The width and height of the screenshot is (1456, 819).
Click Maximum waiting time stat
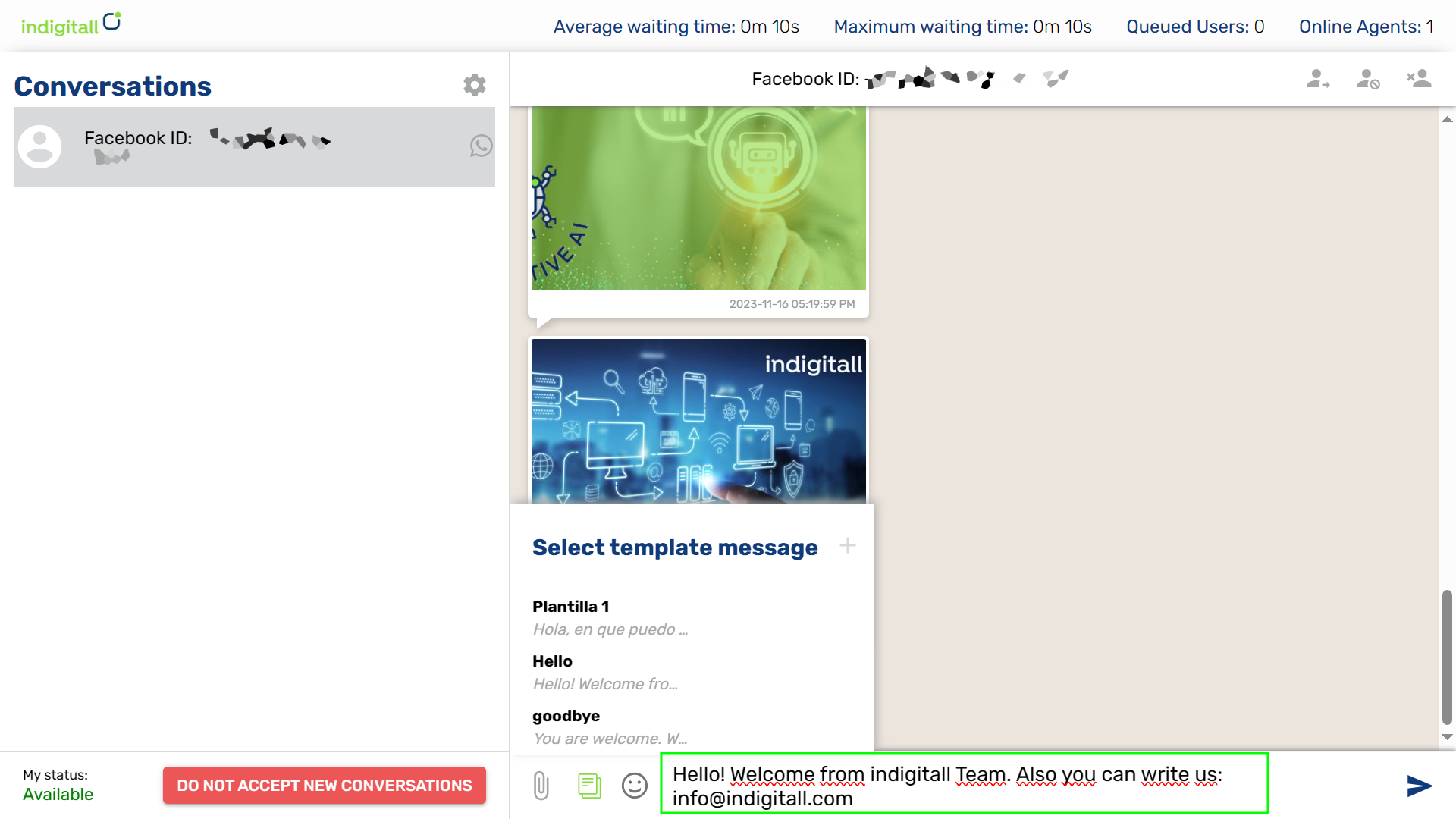coord(963,27)
